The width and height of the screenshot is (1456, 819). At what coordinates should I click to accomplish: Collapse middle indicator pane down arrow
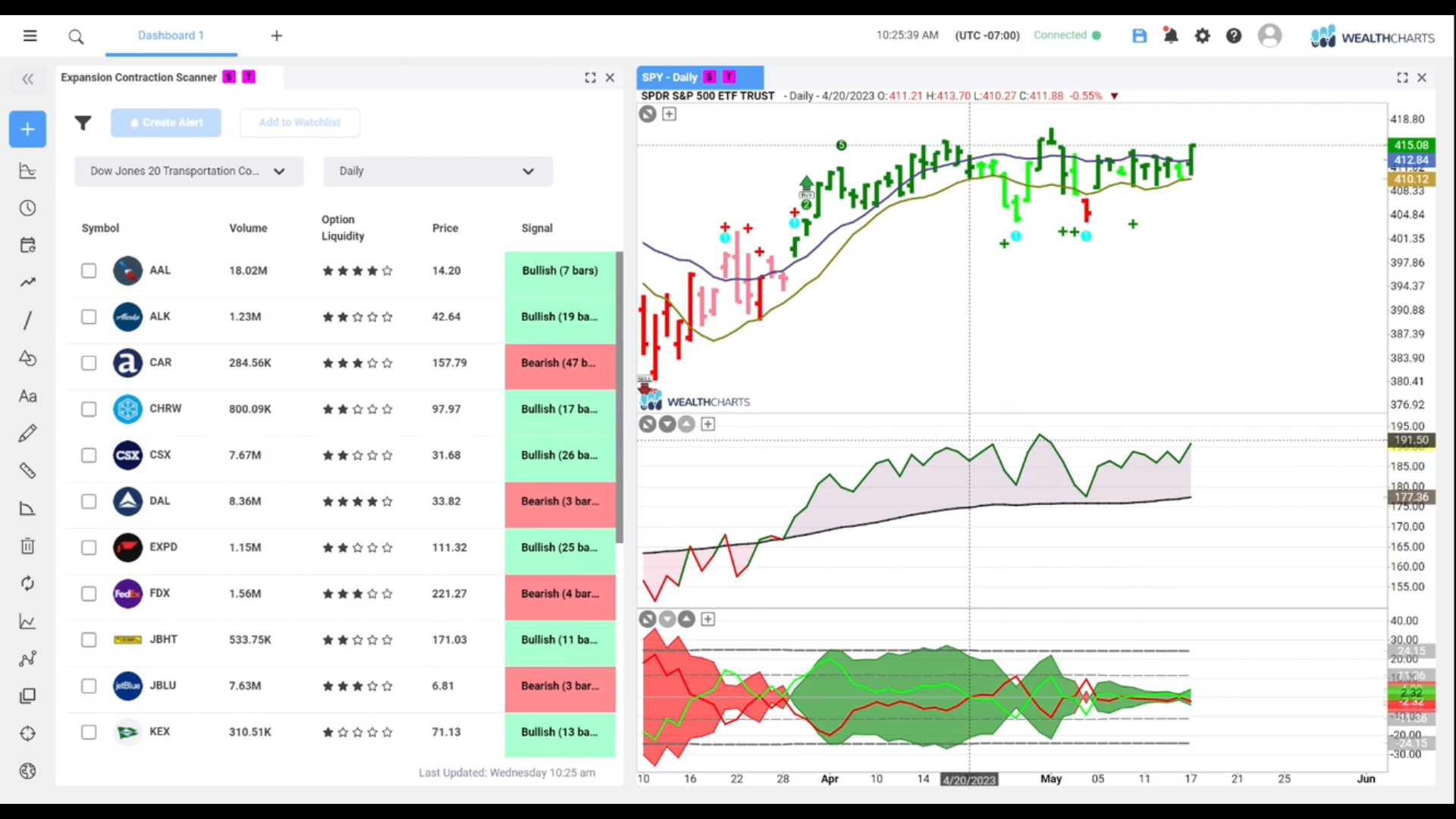[x=667, y=424]
